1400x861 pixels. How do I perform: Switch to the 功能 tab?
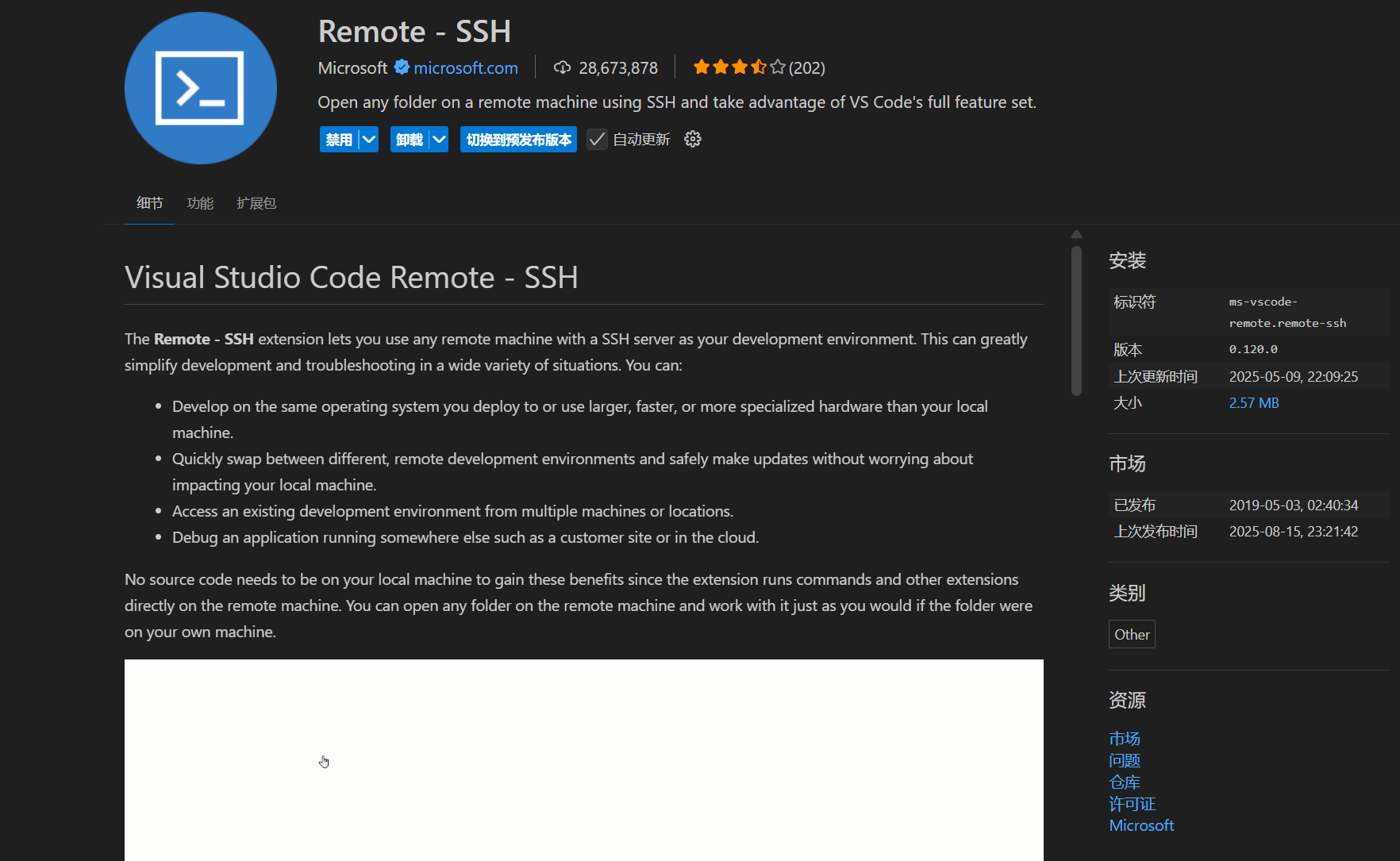(x=200, y=203)
